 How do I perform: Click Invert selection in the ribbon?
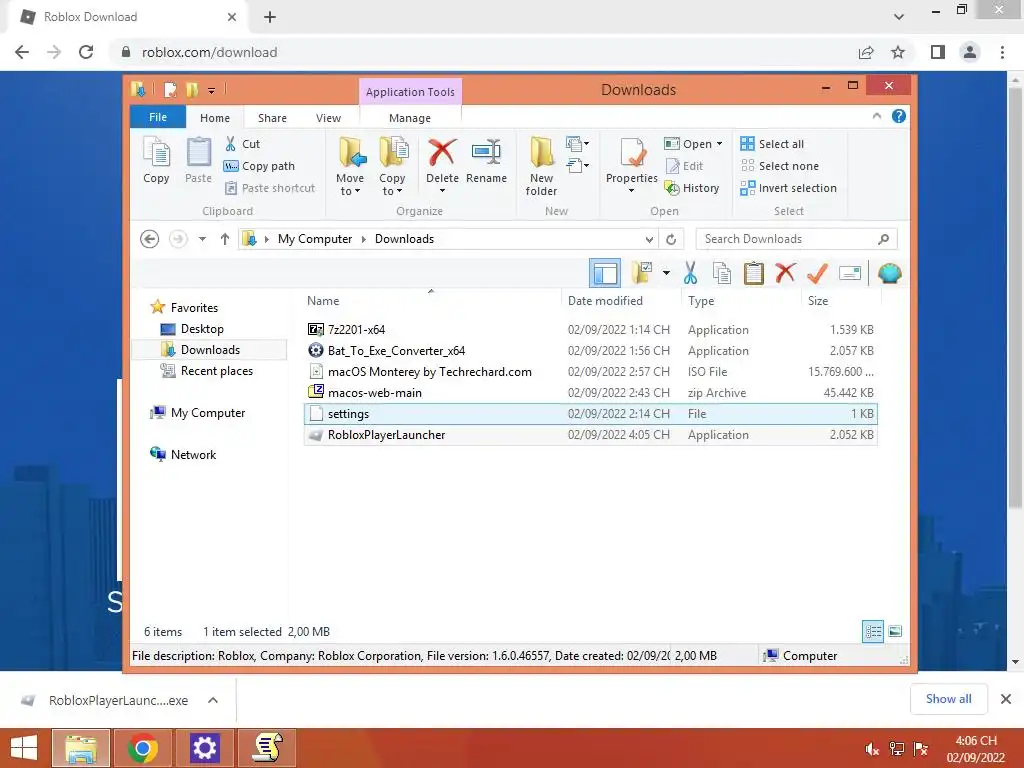pos(788,188)
